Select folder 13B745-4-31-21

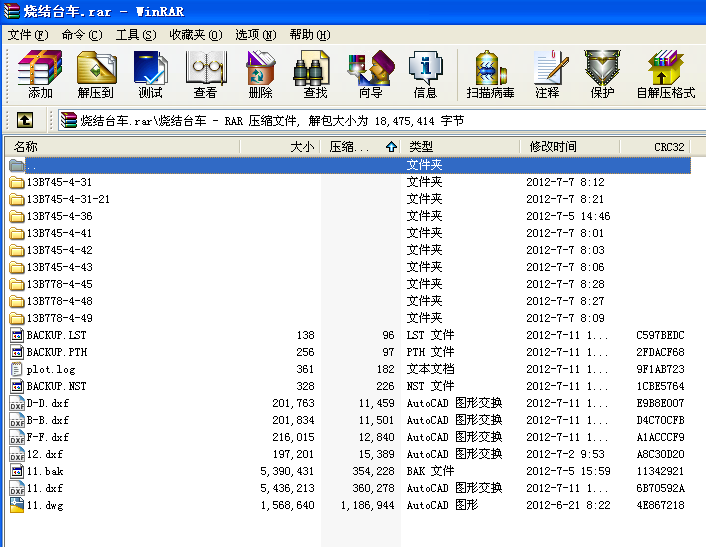click(68, 199)
